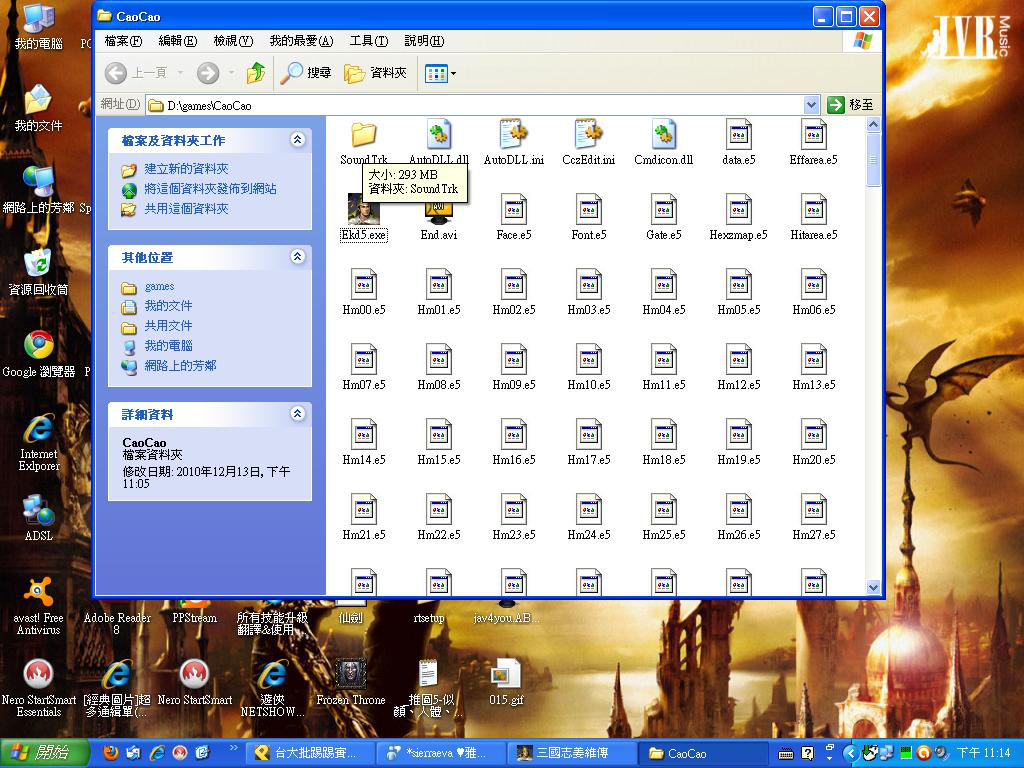Click the 建立新的資料夾 link
The height and width of the screenshot is (768, 1024).
pyautogui.click(x=186, y=170)
